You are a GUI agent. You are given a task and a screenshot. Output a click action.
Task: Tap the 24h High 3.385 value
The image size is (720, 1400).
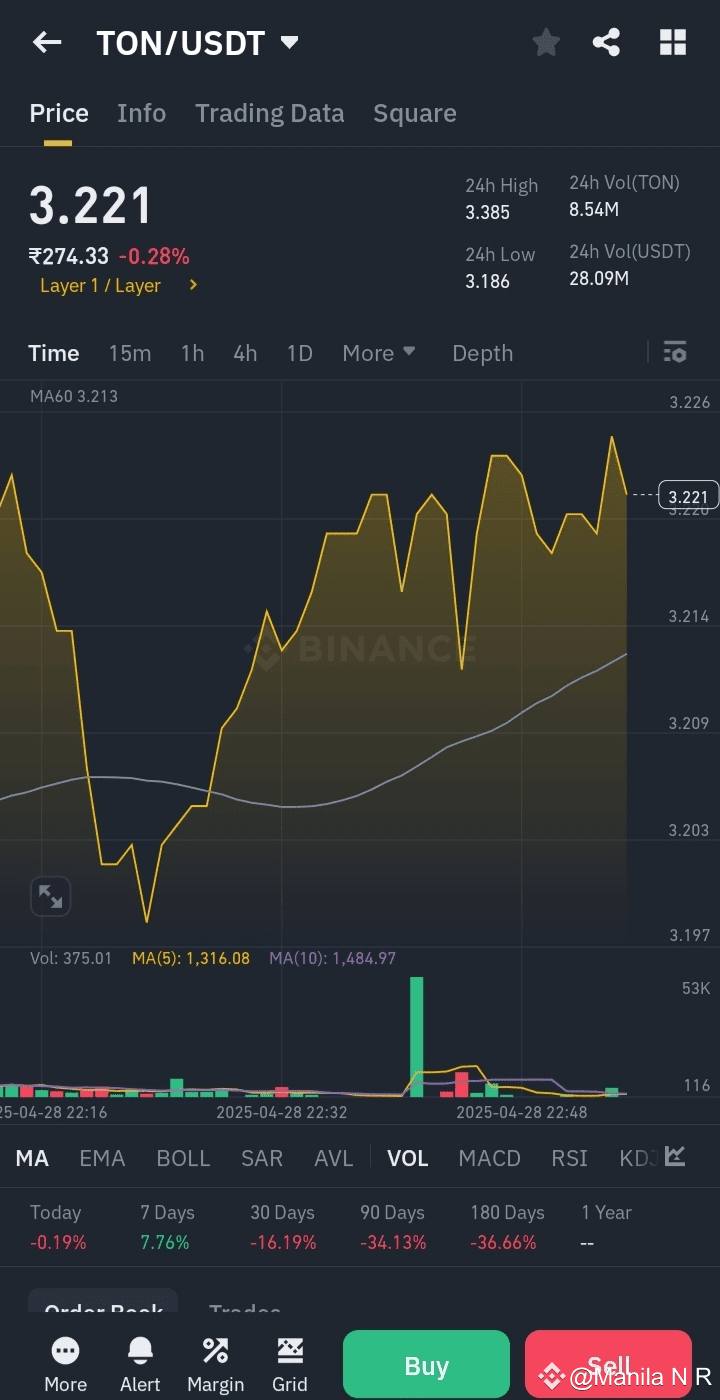coord(488,212)
